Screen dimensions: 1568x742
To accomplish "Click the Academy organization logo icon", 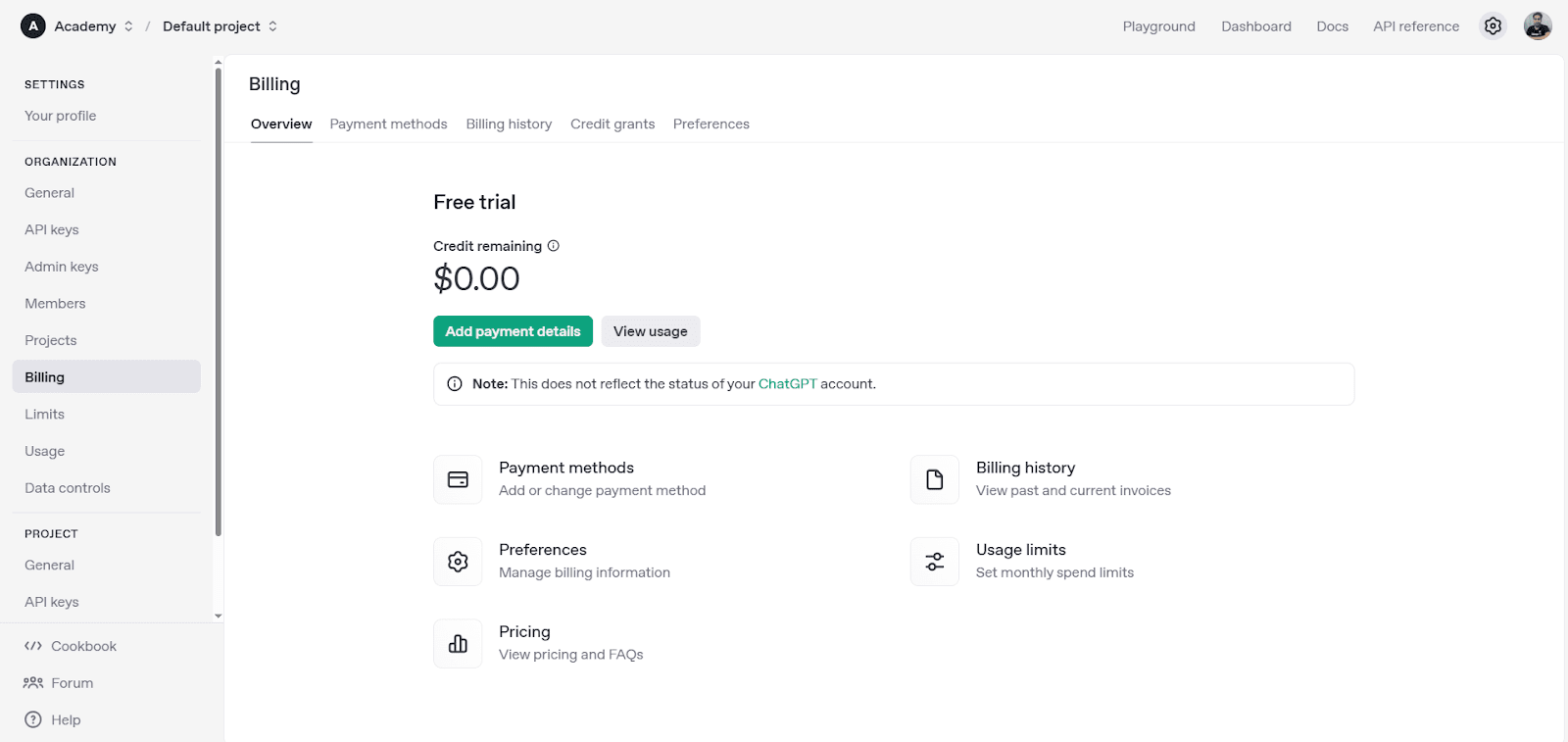I will pyautogui.click(x=33, y=26).
